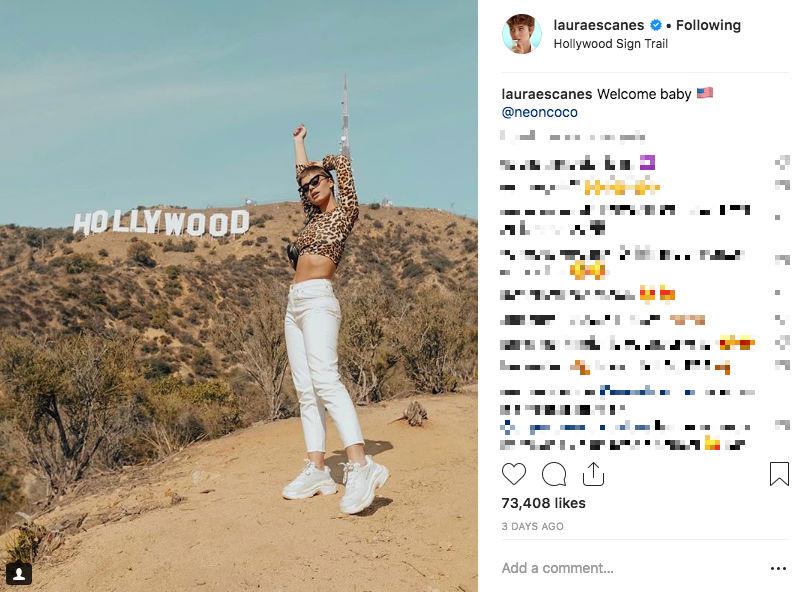The height and width of the screenshot is (592, 807).
Task: Save post with bookmark icon
Action: pyautogui.click(x=779, y=474)
